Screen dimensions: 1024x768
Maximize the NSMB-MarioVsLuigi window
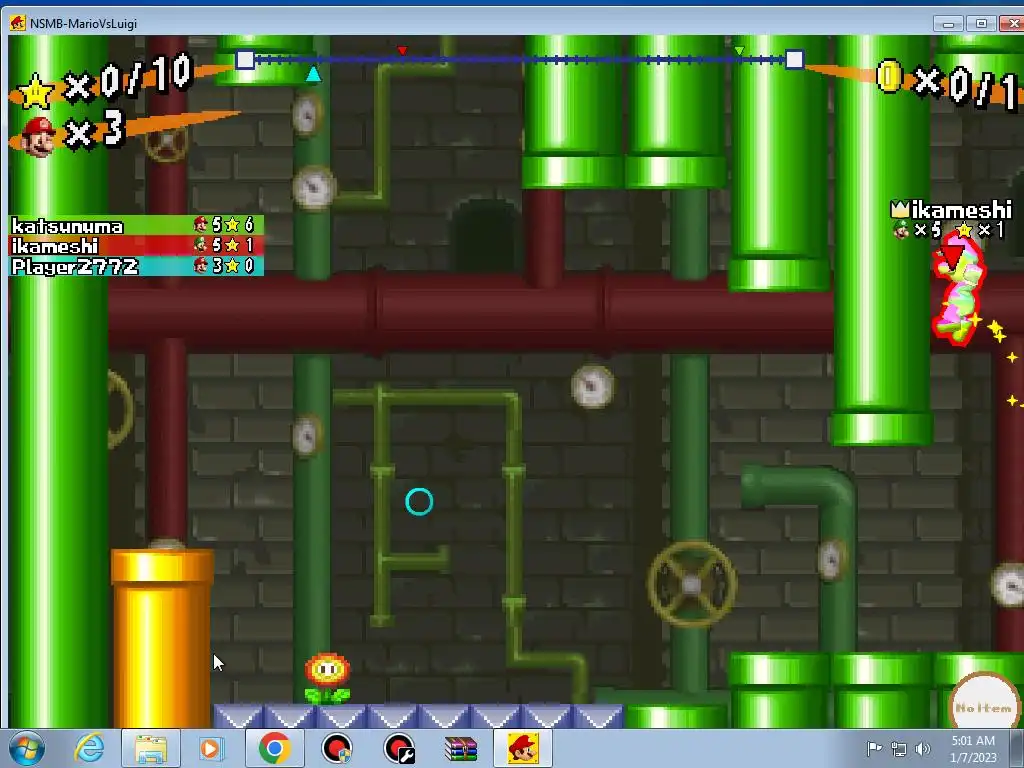tap(981, 24)
